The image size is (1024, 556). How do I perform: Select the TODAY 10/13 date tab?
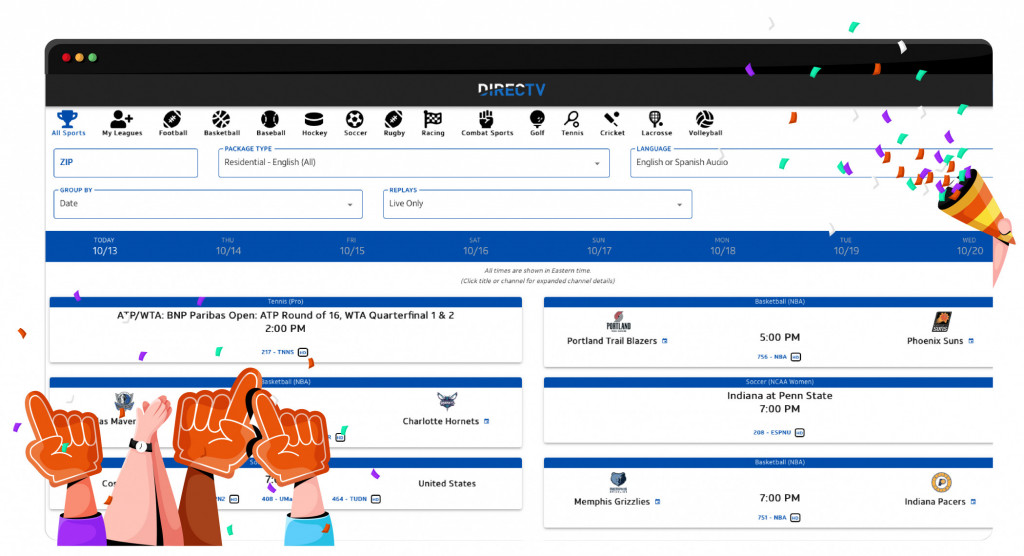coord(104,246)
